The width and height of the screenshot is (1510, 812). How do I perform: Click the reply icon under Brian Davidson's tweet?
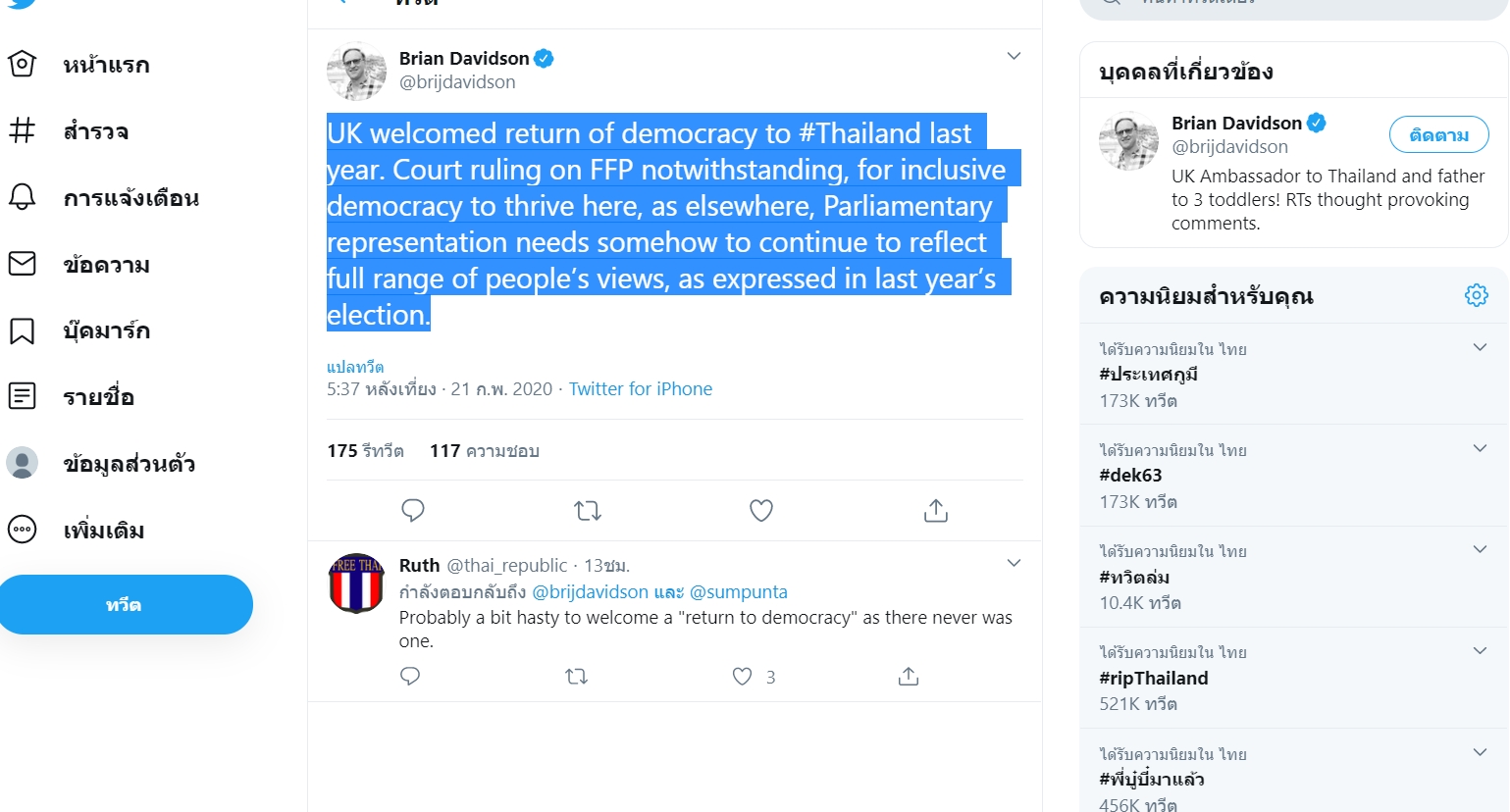coord(413,510)
